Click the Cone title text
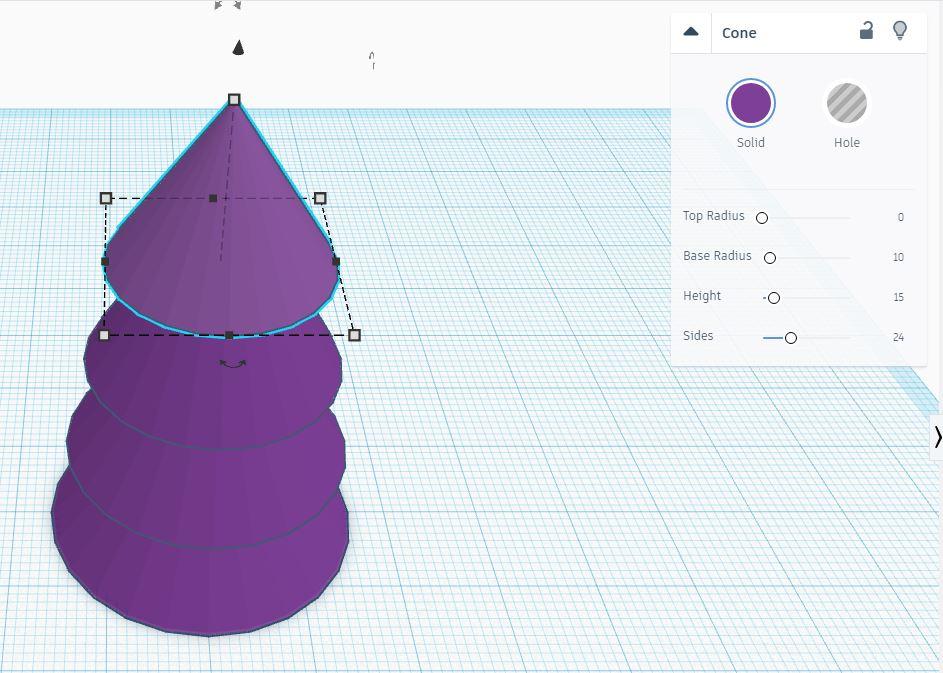This screenshot has width=943, height=673. [739, 33]
